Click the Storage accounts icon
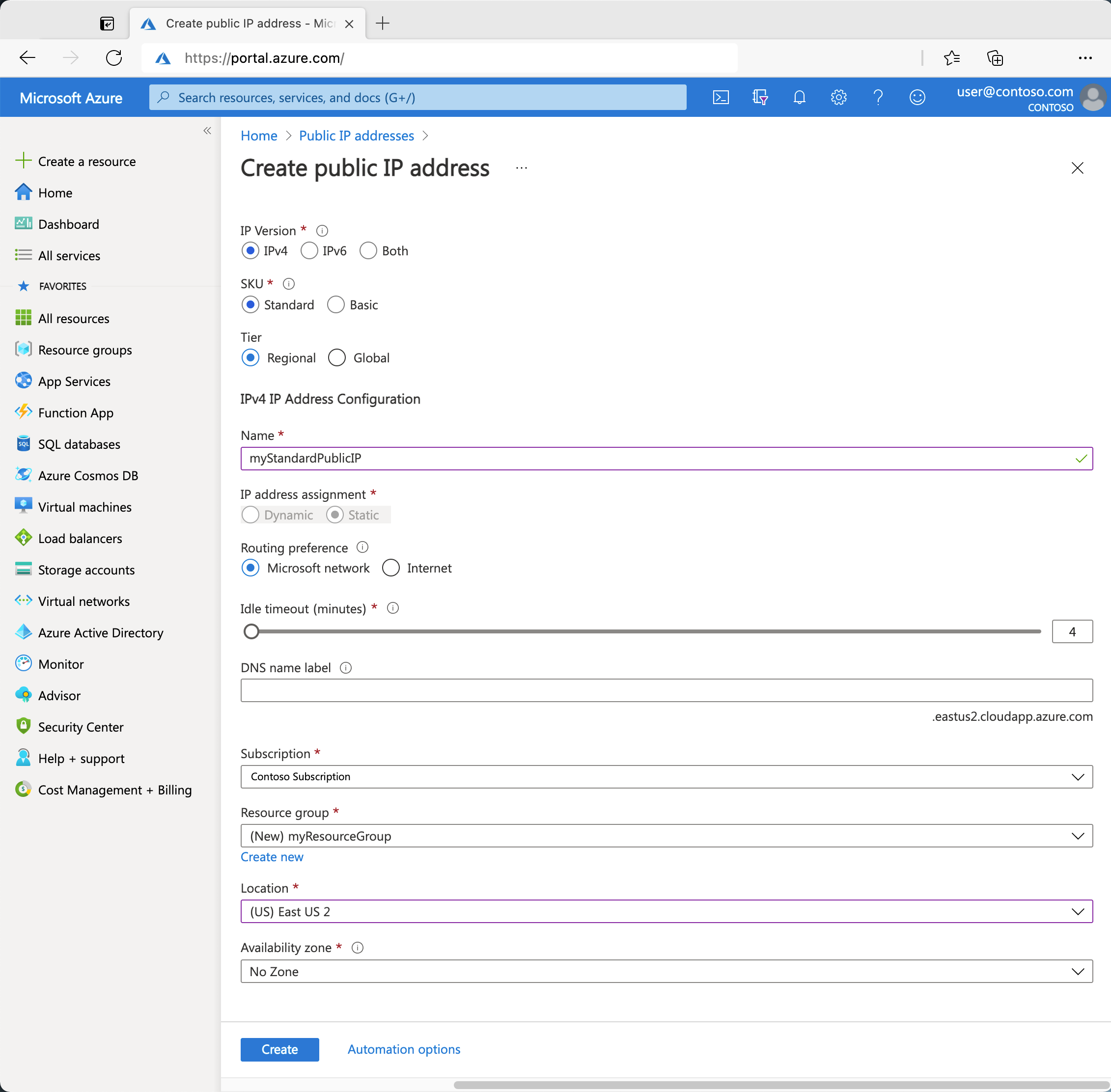Image resolution: width=1111 pixels, height=1092 pixels. tap(23, 569)
